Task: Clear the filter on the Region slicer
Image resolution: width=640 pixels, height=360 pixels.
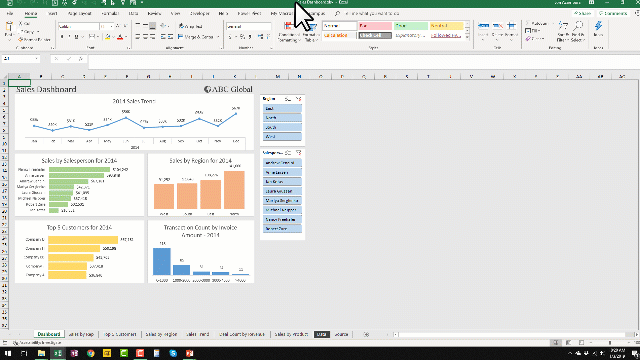Action: point(299,99)
